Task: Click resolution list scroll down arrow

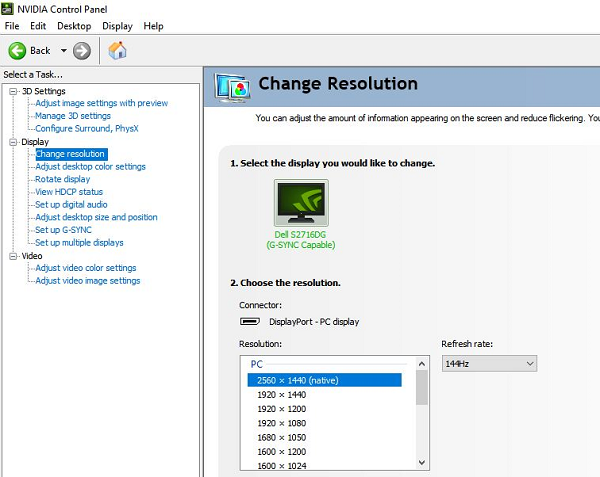Action: click(x=422, y=462)
